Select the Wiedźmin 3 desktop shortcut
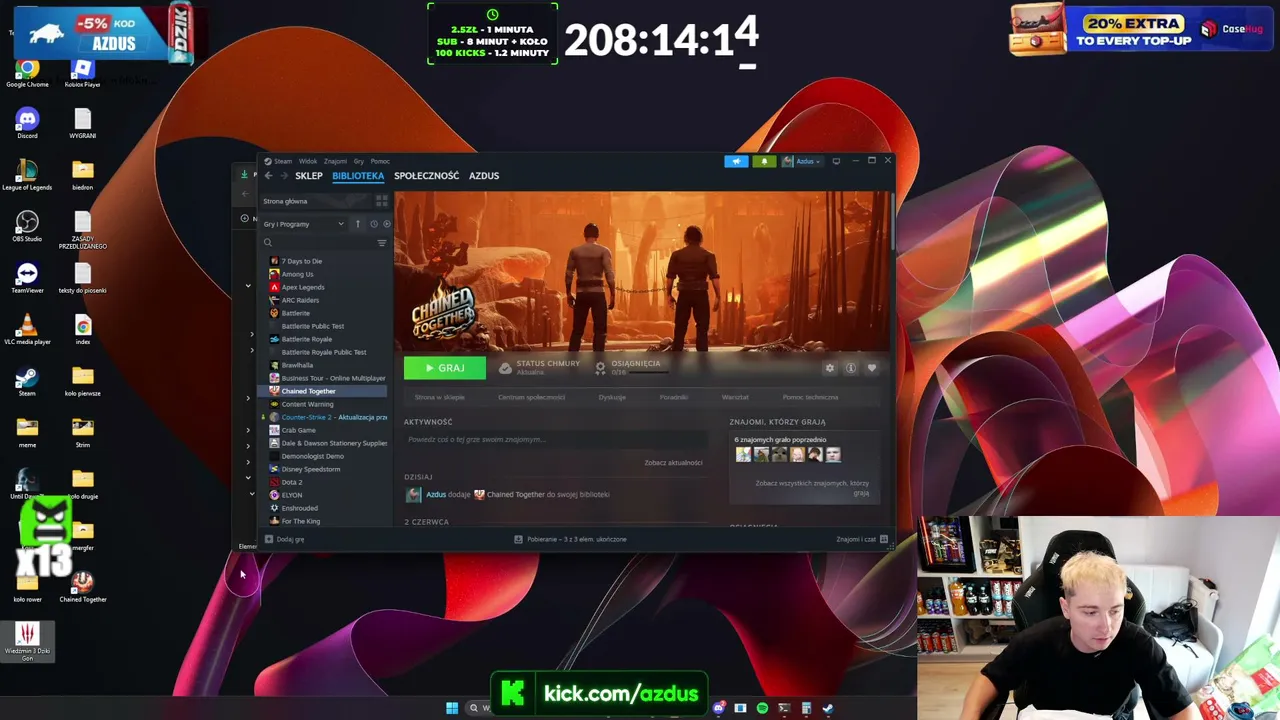 27,641
